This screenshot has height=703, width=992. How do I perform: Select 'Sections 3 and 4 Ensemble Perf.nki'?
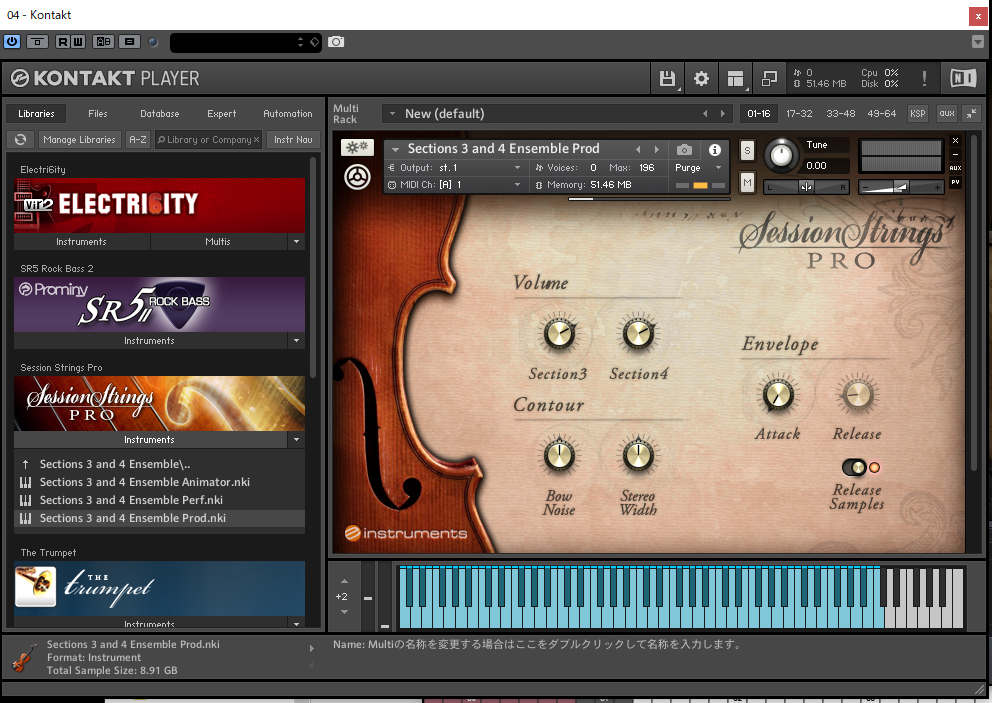(x=159, y=500)
